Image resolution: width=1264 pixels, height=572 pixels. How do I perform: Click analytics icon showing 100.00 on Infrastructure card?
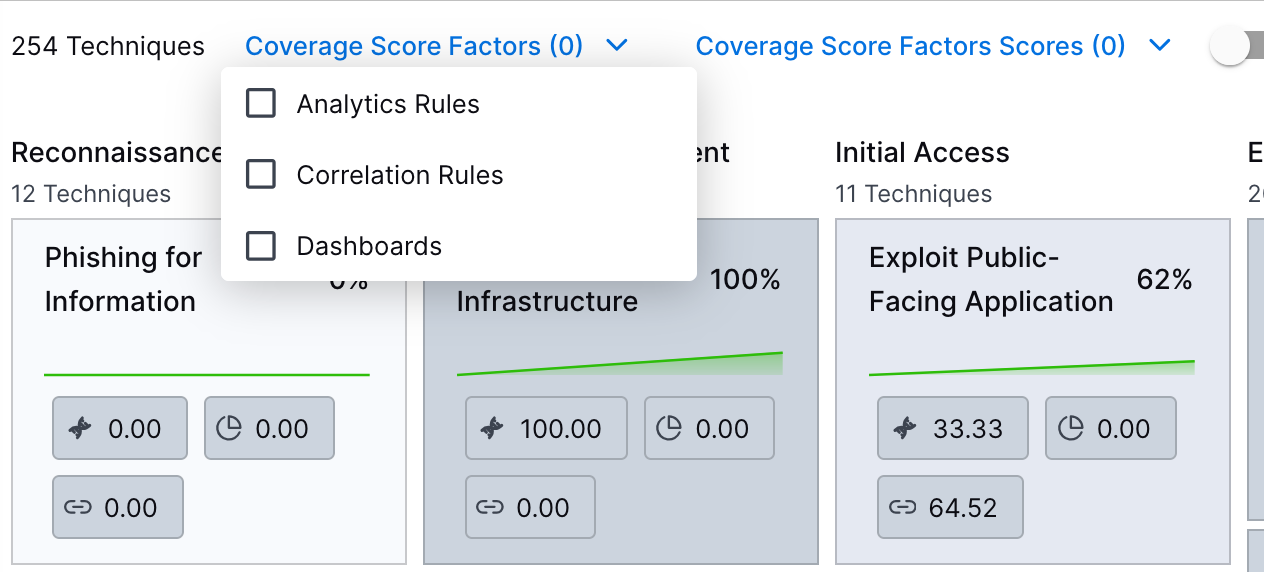[492, 429]
